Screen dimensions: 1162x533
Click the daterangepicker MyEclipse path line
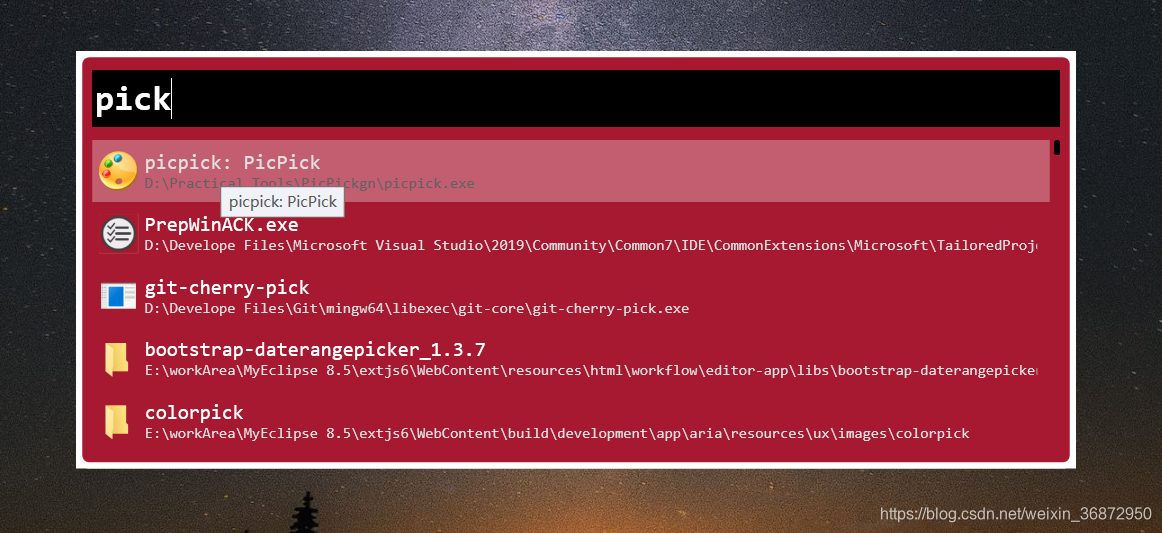[x=591, y=371]
